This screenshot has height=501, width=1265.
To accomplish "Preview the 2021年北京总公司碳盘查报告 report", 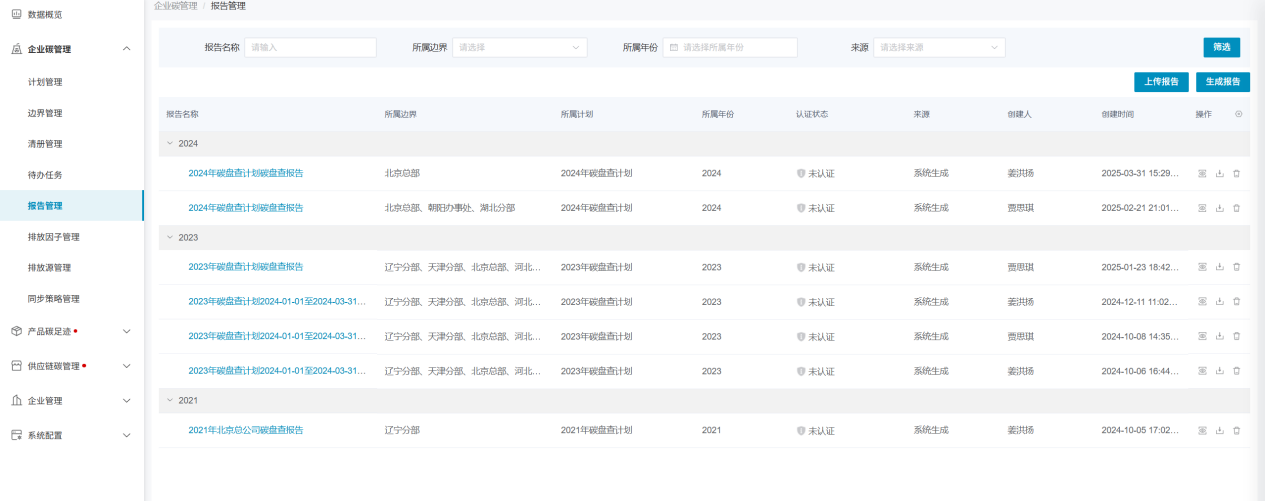I will pyautogui.click(x=1203, y=430).
